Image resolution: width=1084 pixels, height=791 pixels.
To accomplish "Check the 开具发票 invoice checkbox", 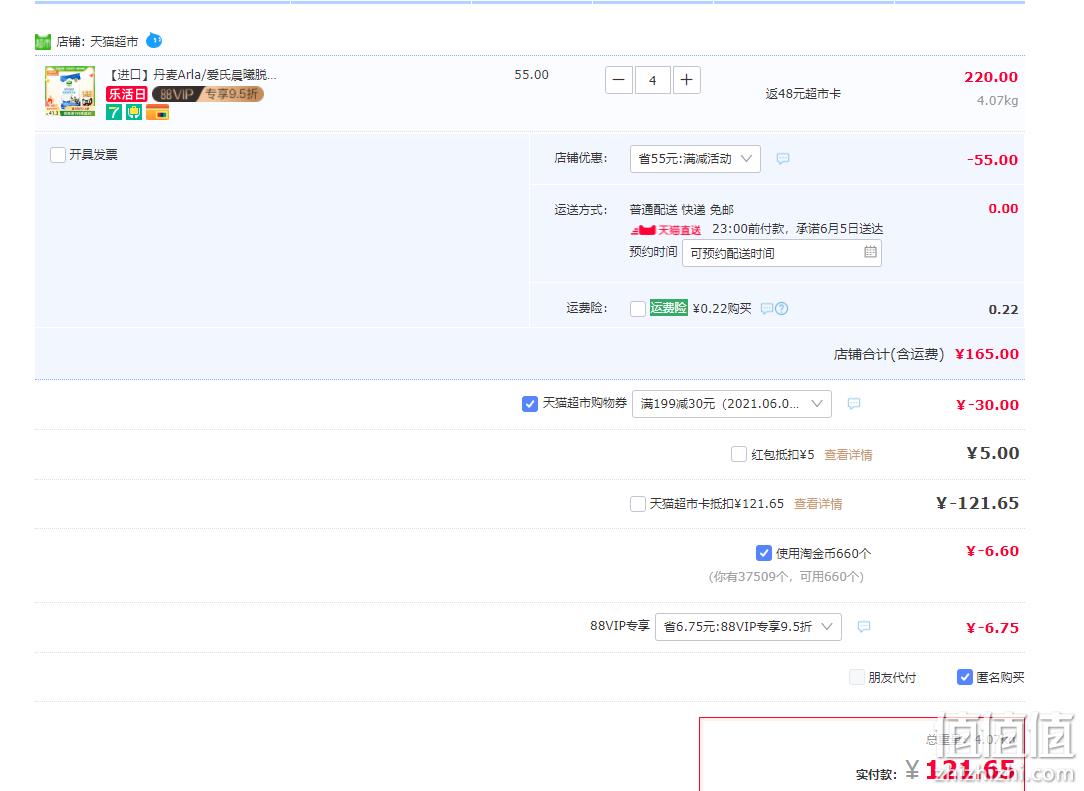I will [58, 154].
